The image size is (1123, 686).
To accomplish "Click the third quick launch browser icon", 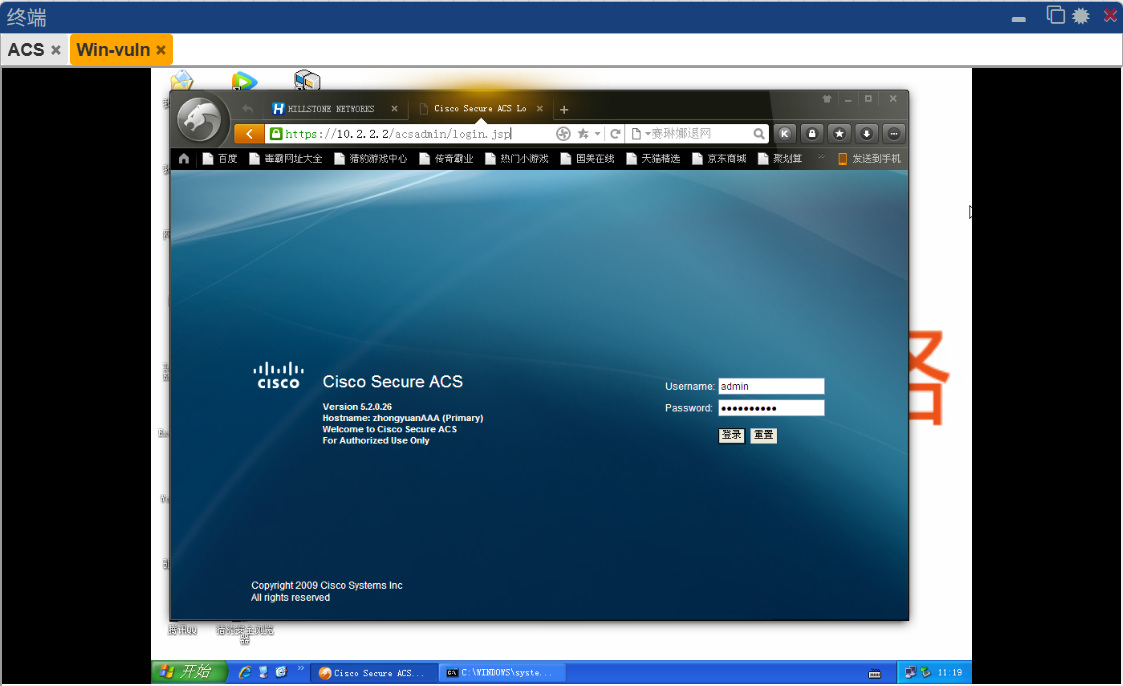I will (281, 672).
